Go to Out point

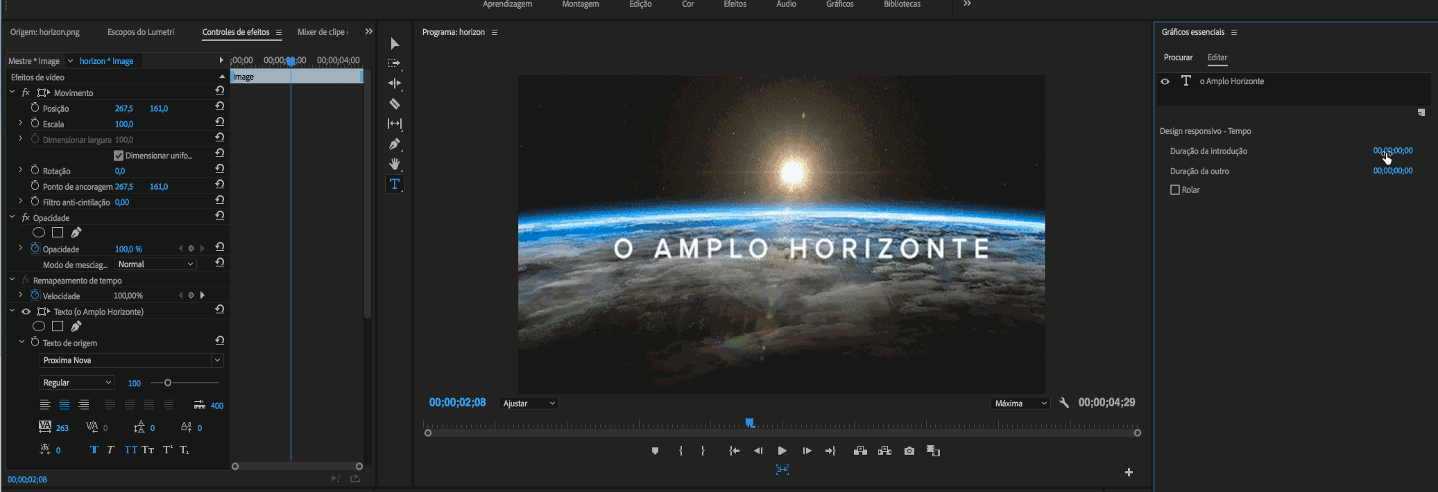(x=830, y=451)
